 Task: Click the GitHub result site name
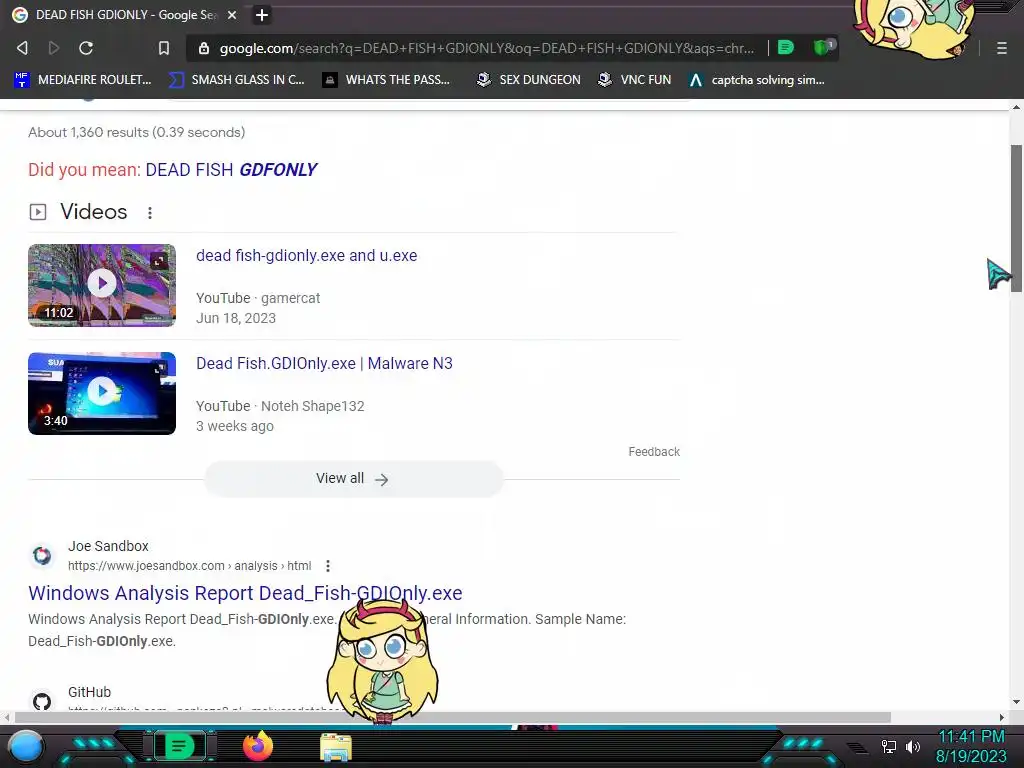click(89, 692)
